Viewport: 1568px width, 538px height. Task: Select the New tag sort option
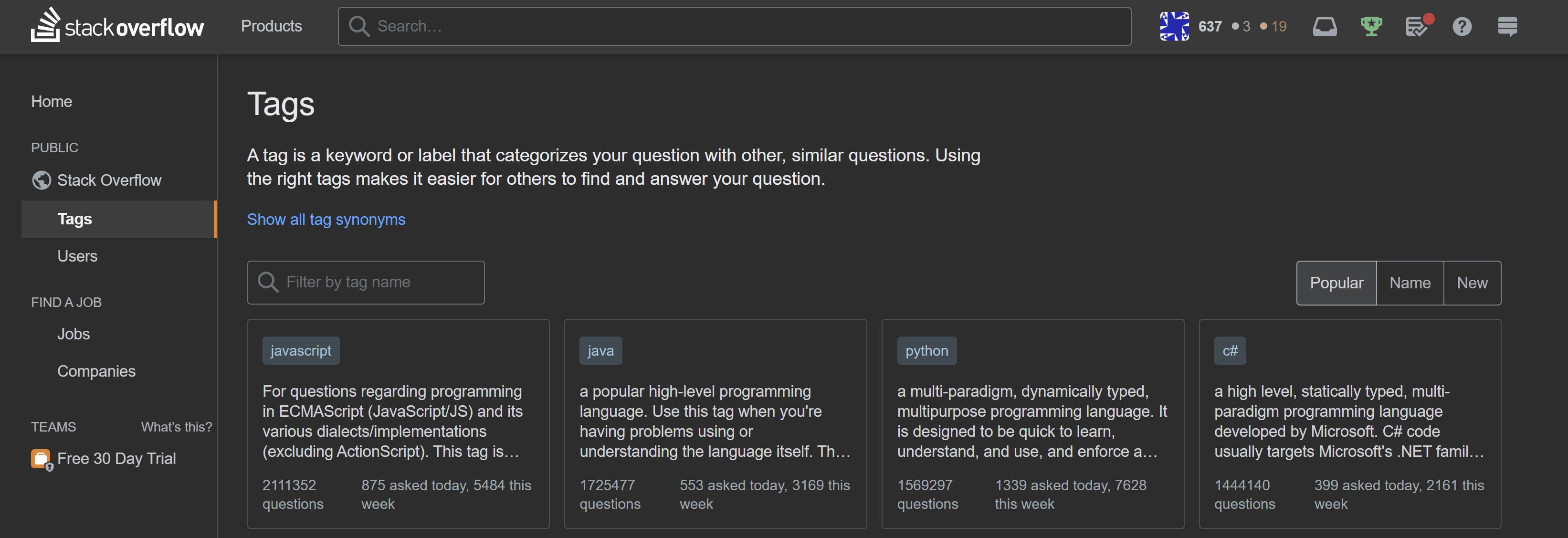tap(1472, 283)
